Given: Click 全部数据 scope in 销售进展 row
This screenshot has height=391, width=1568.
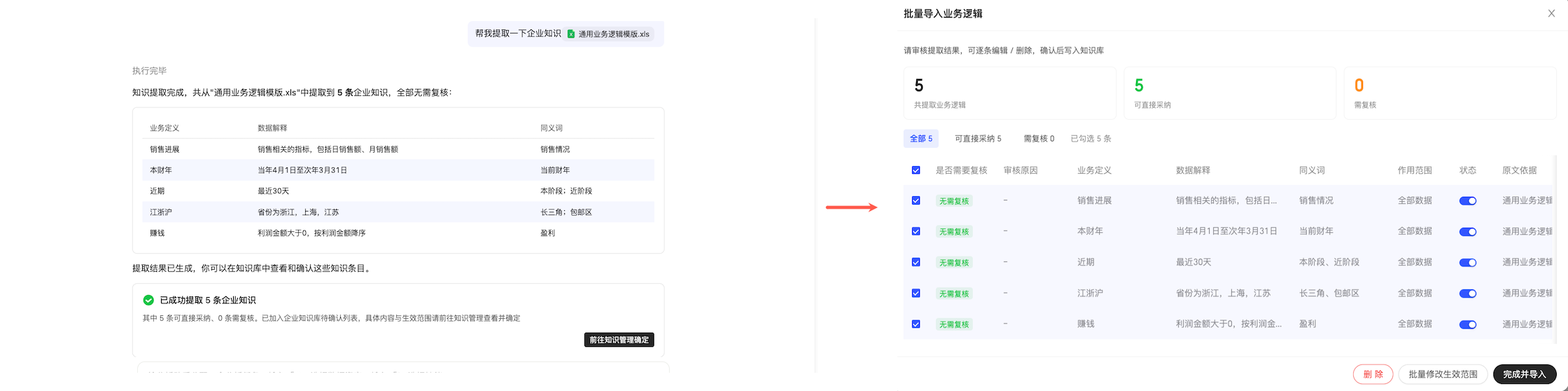Looking at the screenshot, I should (1415, 200).
